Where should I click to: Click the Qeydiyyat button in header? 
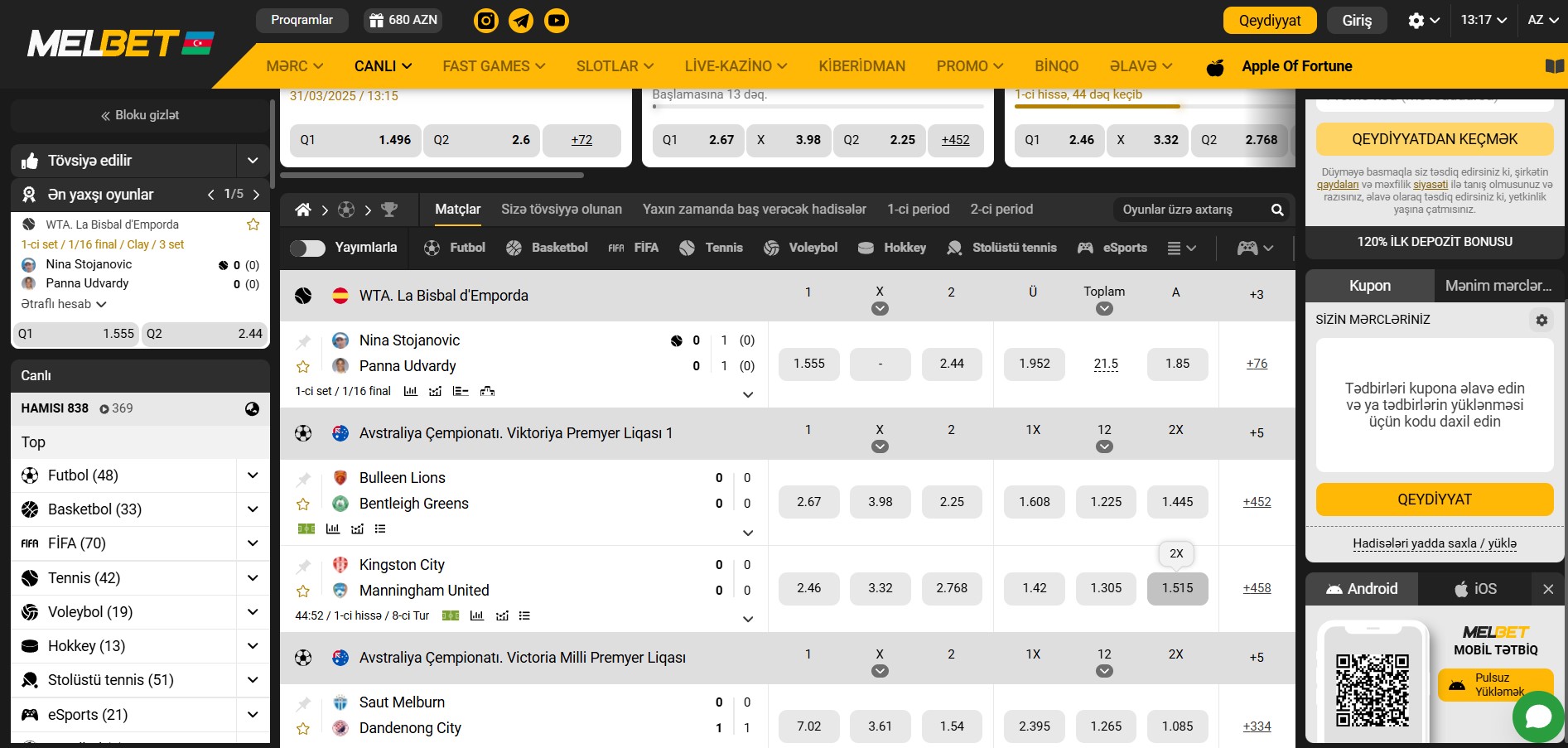[x=1269, y=21]
